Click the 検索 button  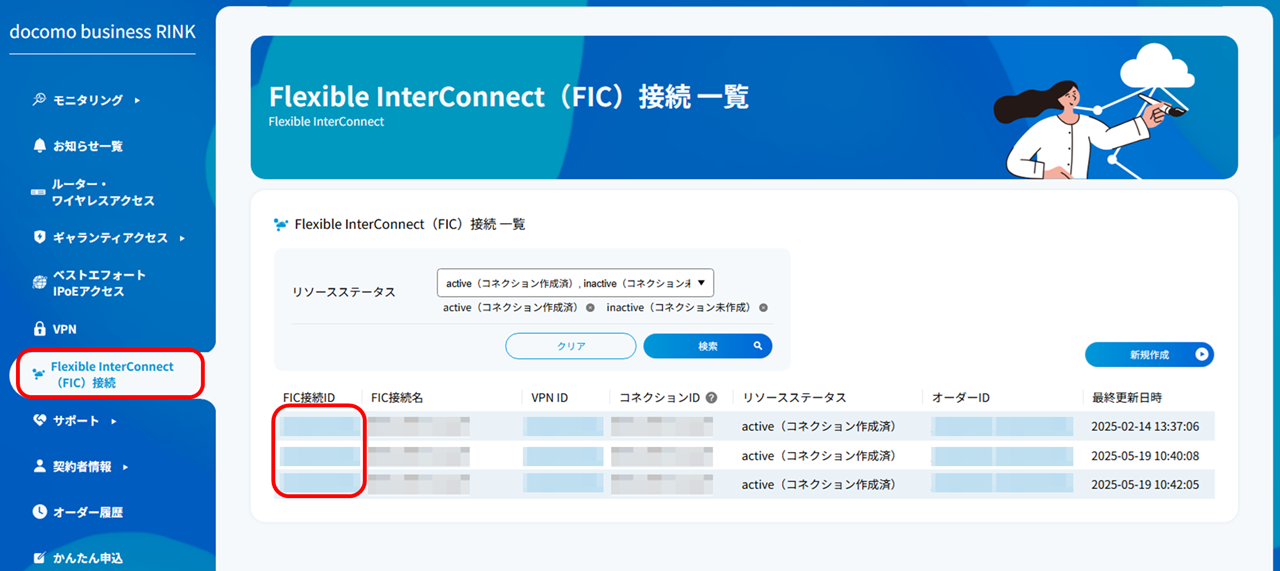[x=708, y=346]
